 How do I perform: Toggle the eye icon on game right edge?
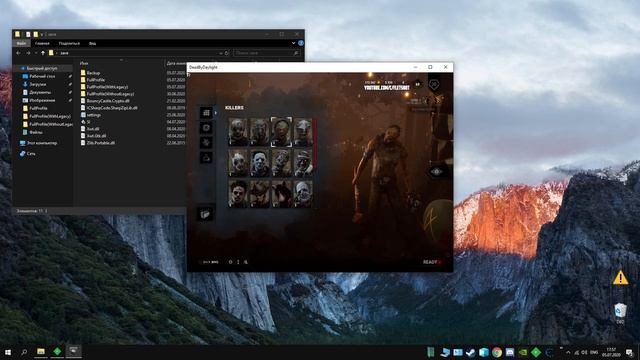point(436,172)
